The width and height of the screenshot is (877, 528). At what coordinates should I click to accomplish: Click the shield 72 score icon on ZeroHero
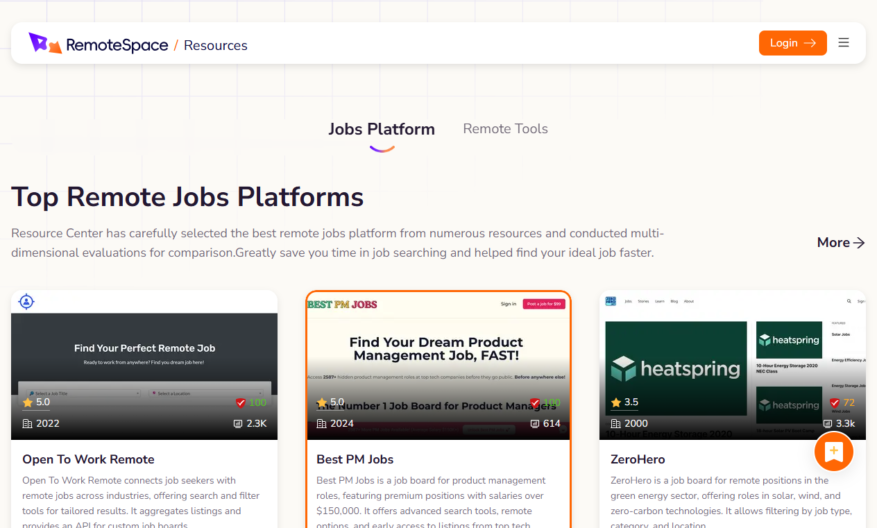[834, 403]
